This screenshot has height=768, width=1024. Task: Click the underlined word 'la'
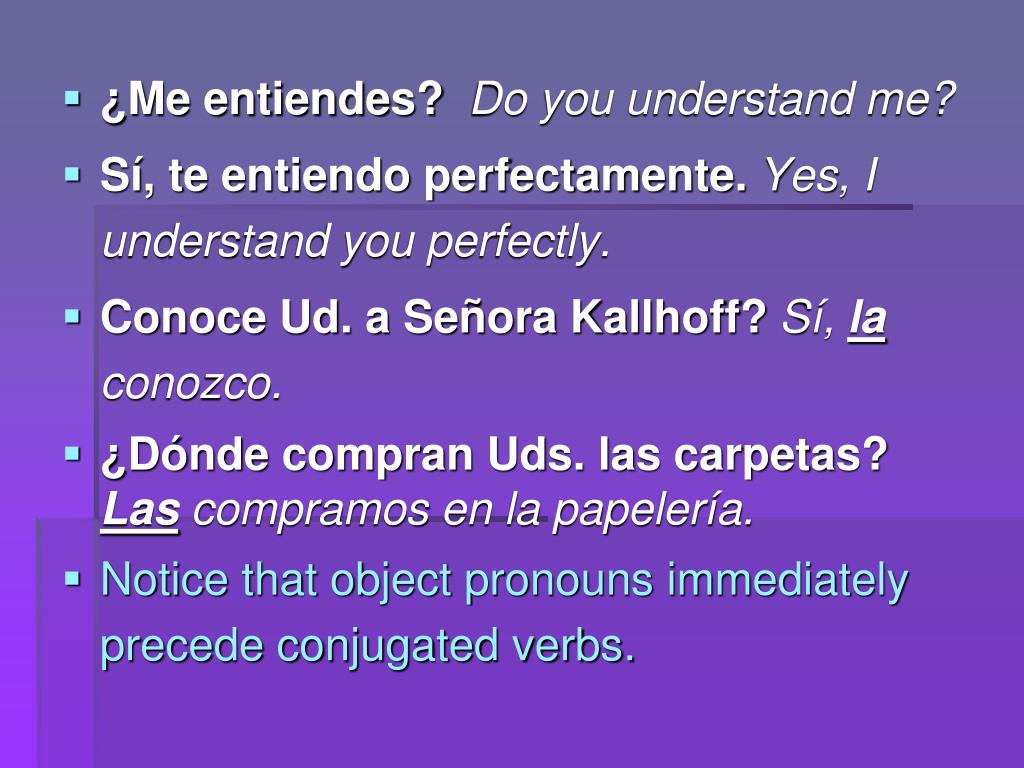pyautogui.click(x=867, y=319)
